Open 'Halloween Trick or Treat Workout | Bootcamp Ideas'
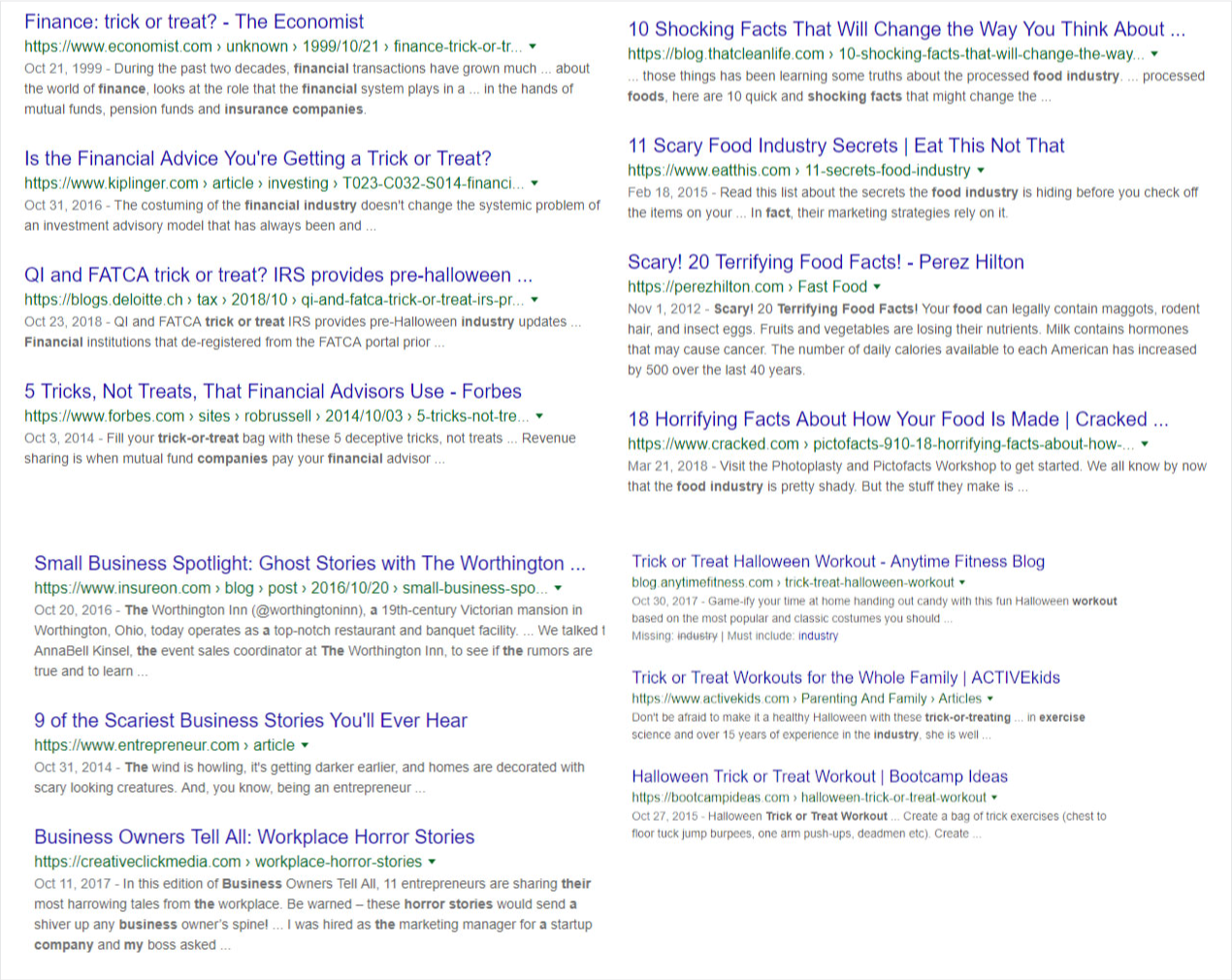The image size is (1232, 980). [820, 776]
